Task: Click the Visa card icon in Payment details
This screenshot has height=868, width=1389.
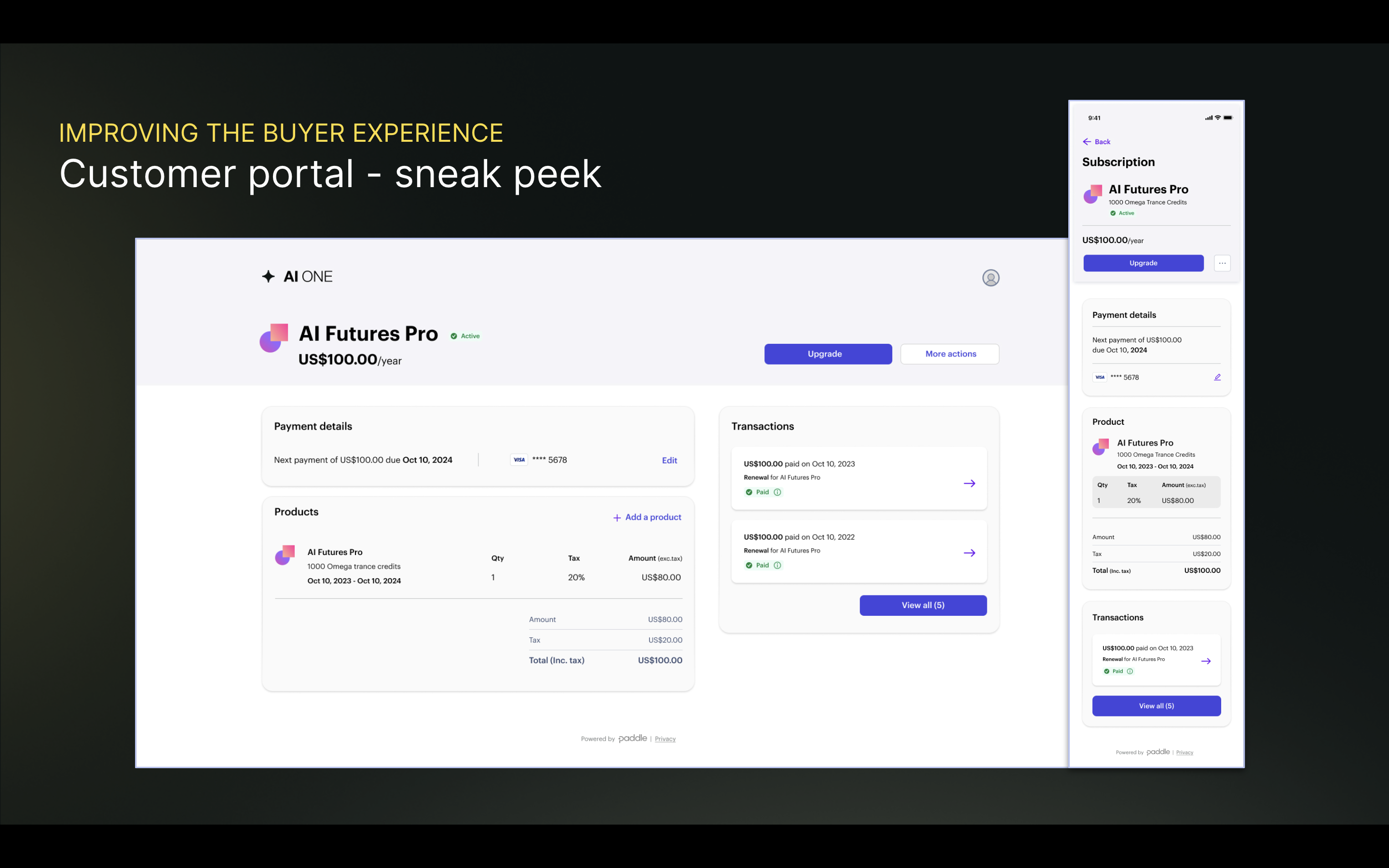Action: point(519,460)
